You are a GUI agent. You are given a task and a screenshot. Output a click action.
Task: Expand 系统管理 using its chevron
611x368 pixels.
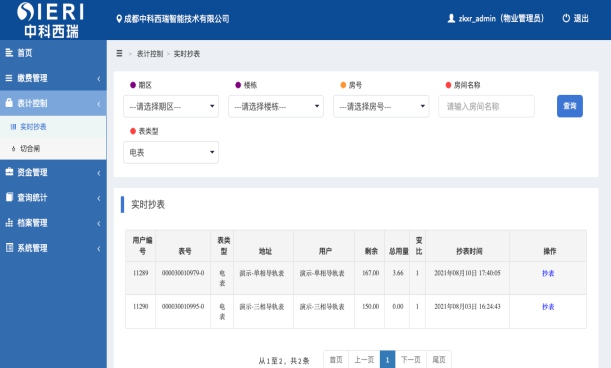click(99, 248)
